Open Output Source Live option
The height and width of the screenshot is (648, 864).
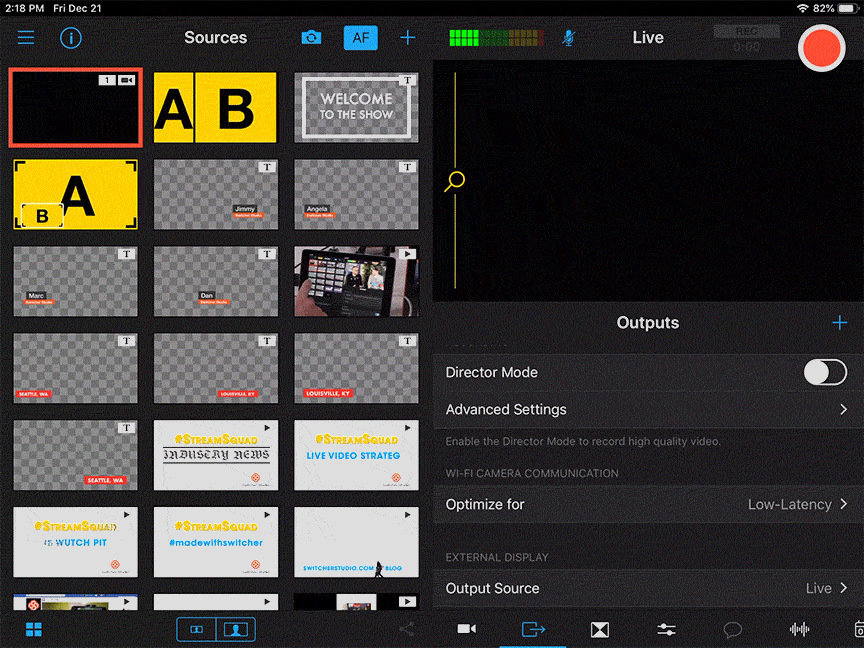click(x=646, y=588)
